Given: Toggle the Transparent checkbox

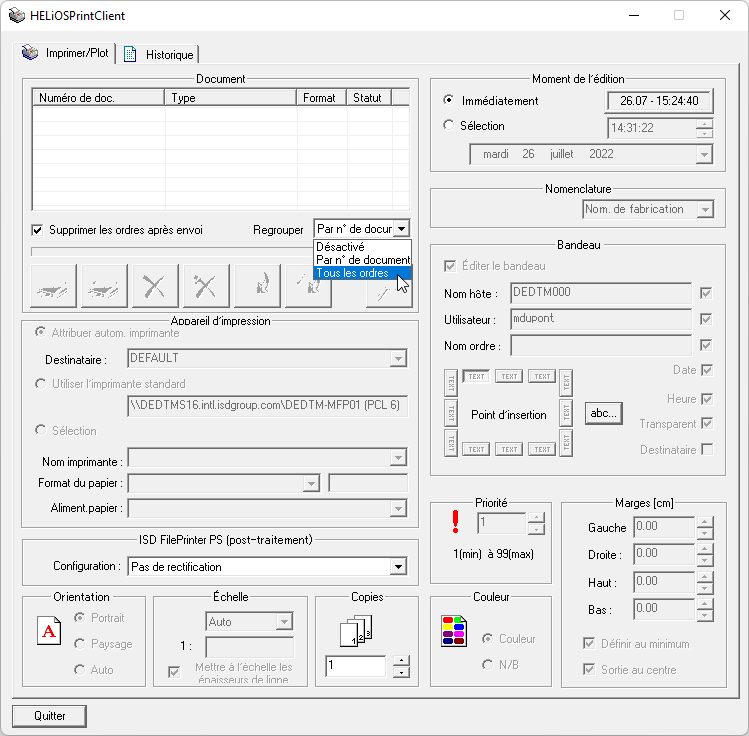Looking at the screenshot, I should pos(707,423).
